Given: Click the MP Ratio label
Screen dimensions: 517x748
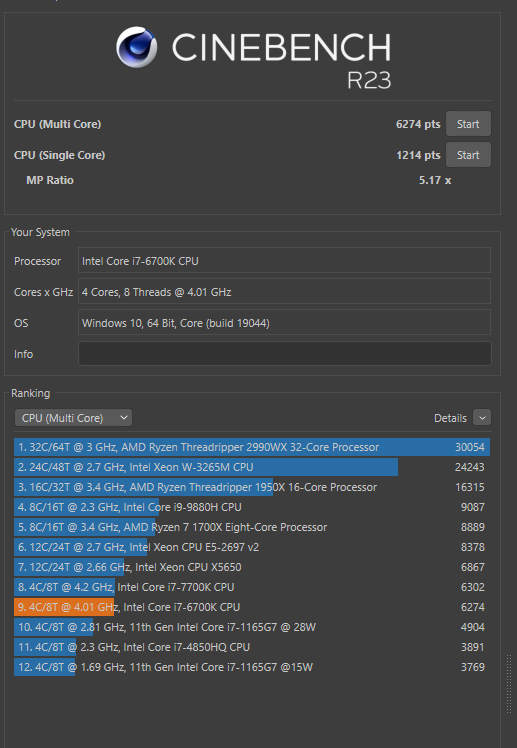Looking at the screenshot, I should 50,180.
